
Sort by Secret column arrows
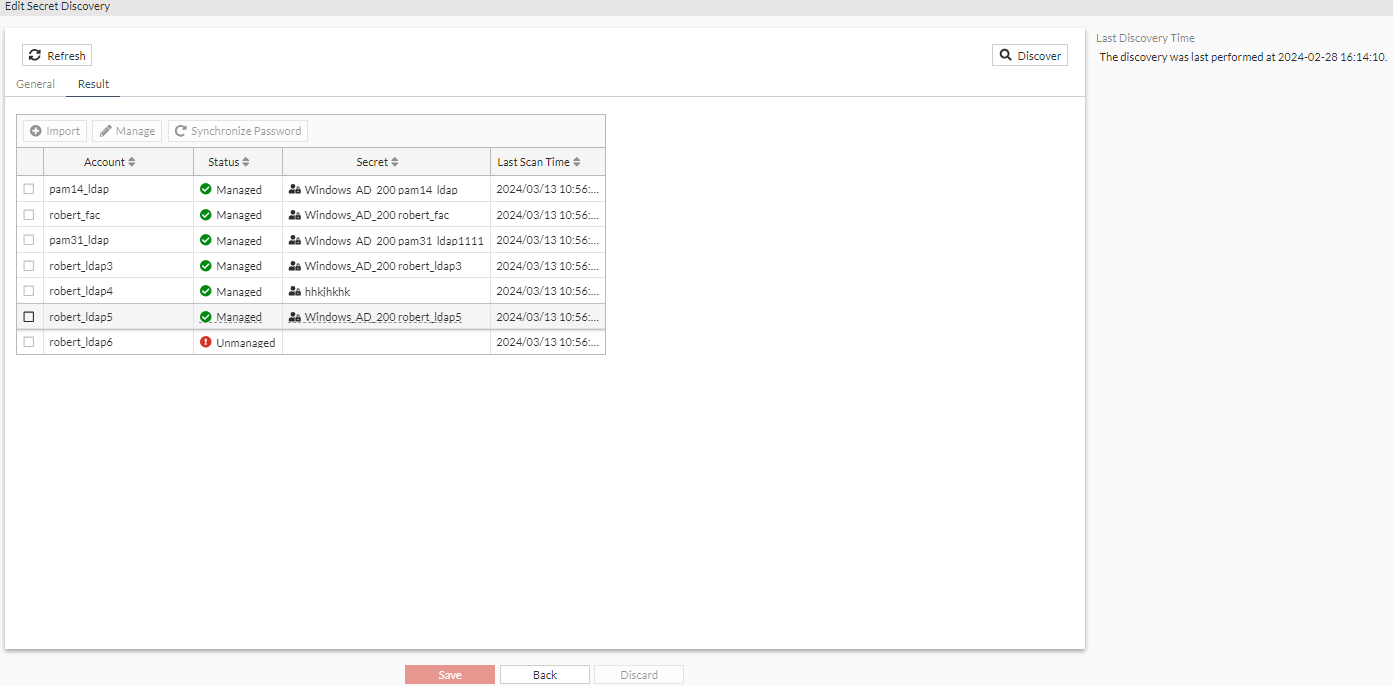tap(395, 162)
